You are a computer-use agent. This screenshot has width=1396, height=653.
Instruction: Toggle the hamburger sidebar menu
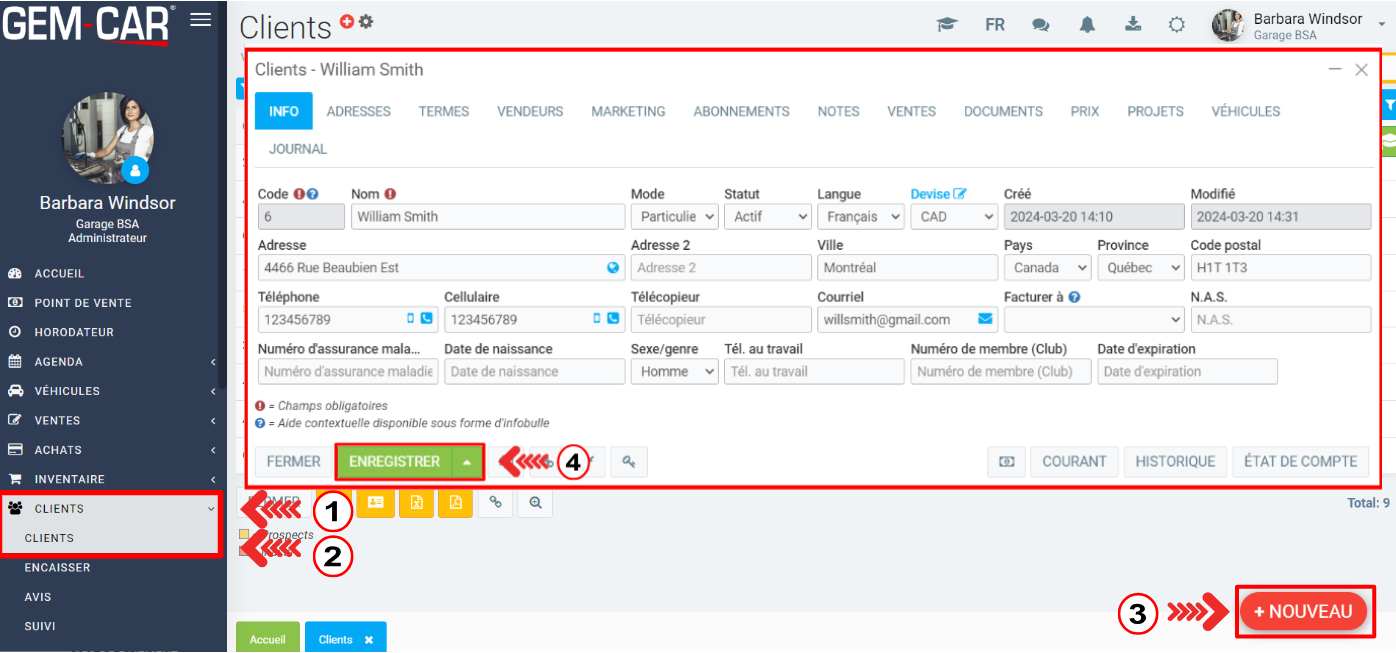[201, 19]
